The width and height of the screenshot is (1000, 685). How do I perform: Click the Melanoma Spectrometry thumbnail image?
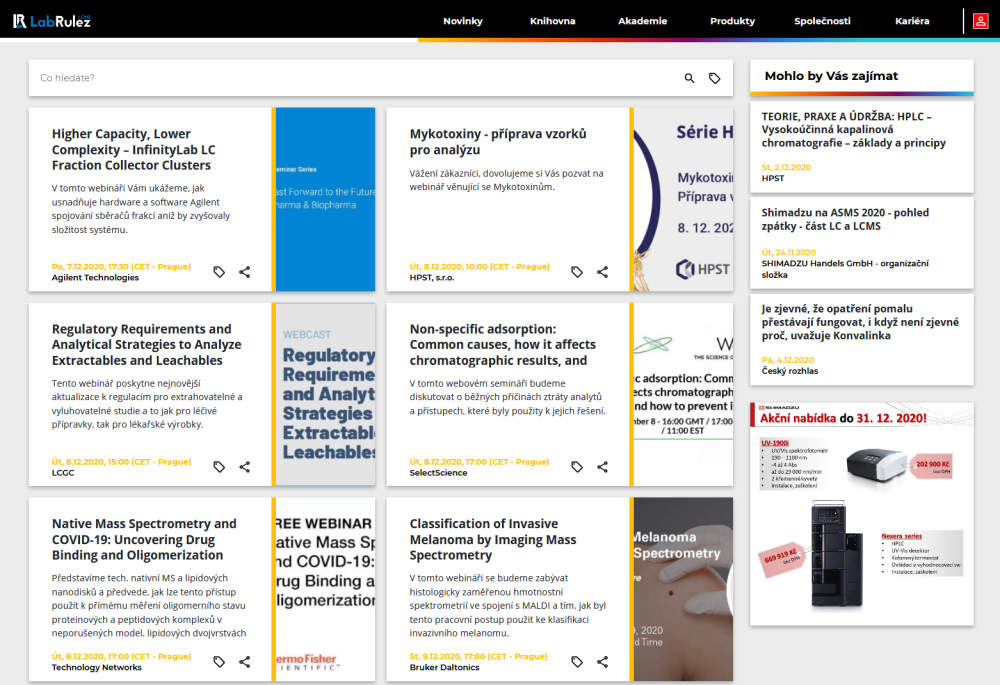click(x=683, y=589)
